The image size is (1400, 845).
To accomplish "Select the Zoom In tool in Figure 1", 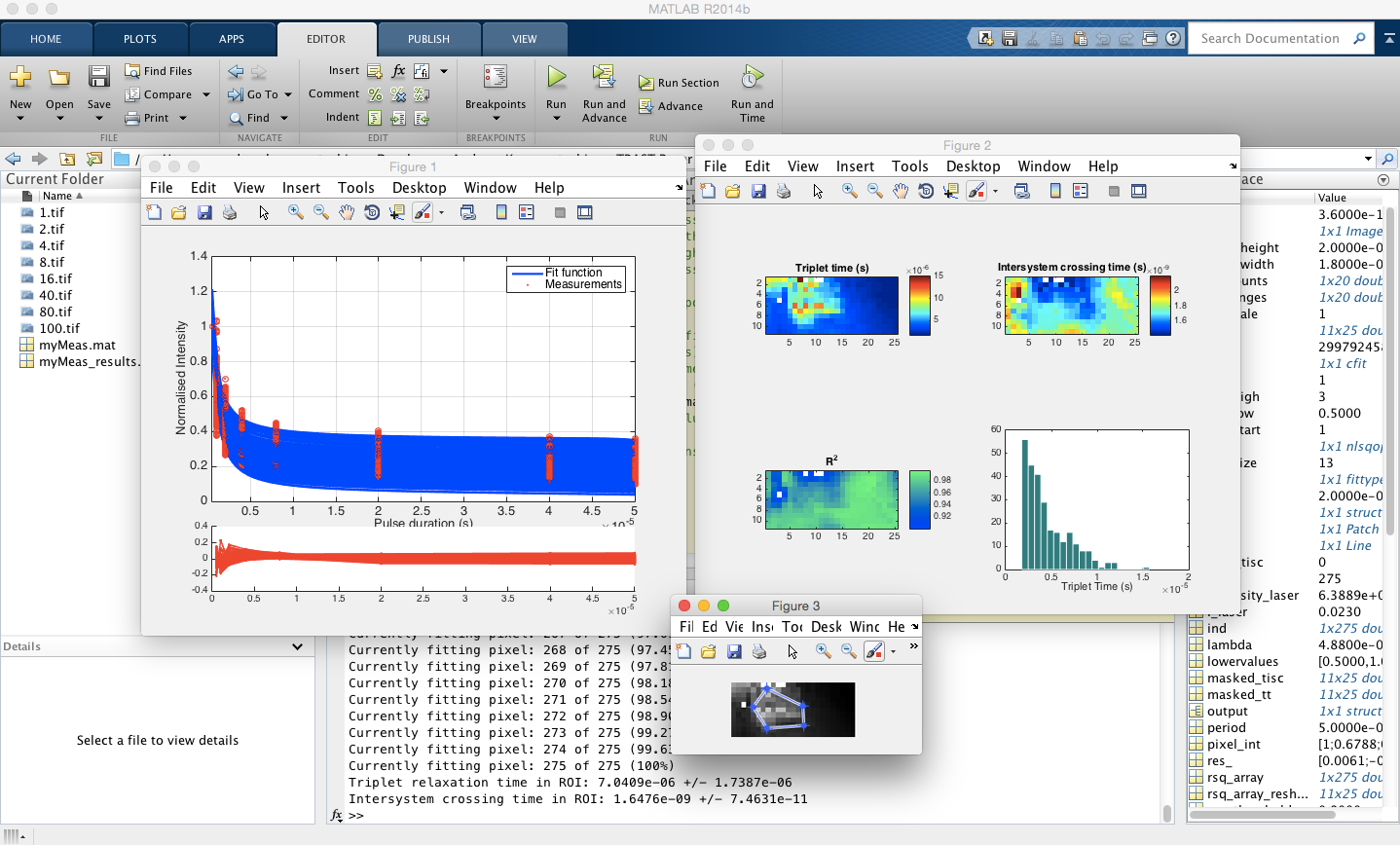I will point(296,211).
